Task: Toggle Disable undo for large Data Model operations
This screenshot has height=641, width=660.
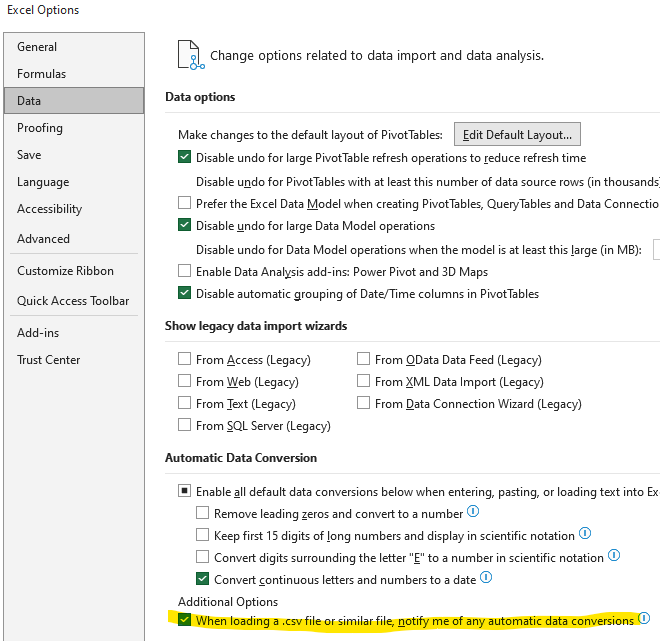Action: [184, 225]
